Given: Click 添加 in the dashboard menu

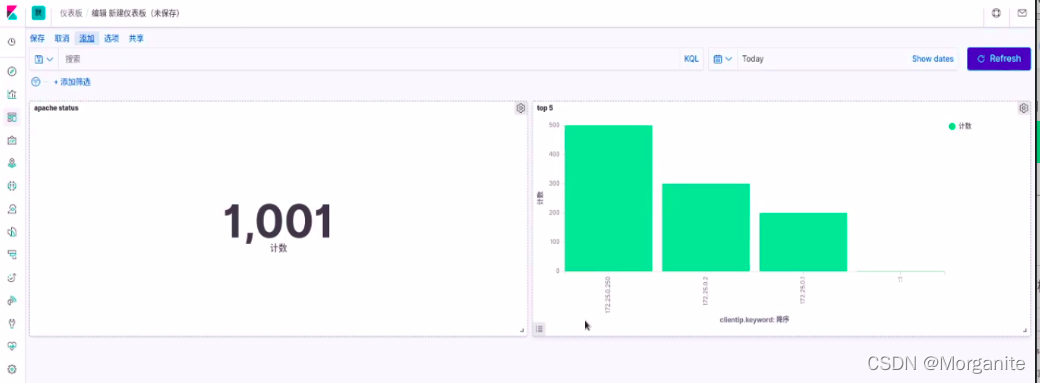Looking at the screenshot, I should [x=87, y=38].
